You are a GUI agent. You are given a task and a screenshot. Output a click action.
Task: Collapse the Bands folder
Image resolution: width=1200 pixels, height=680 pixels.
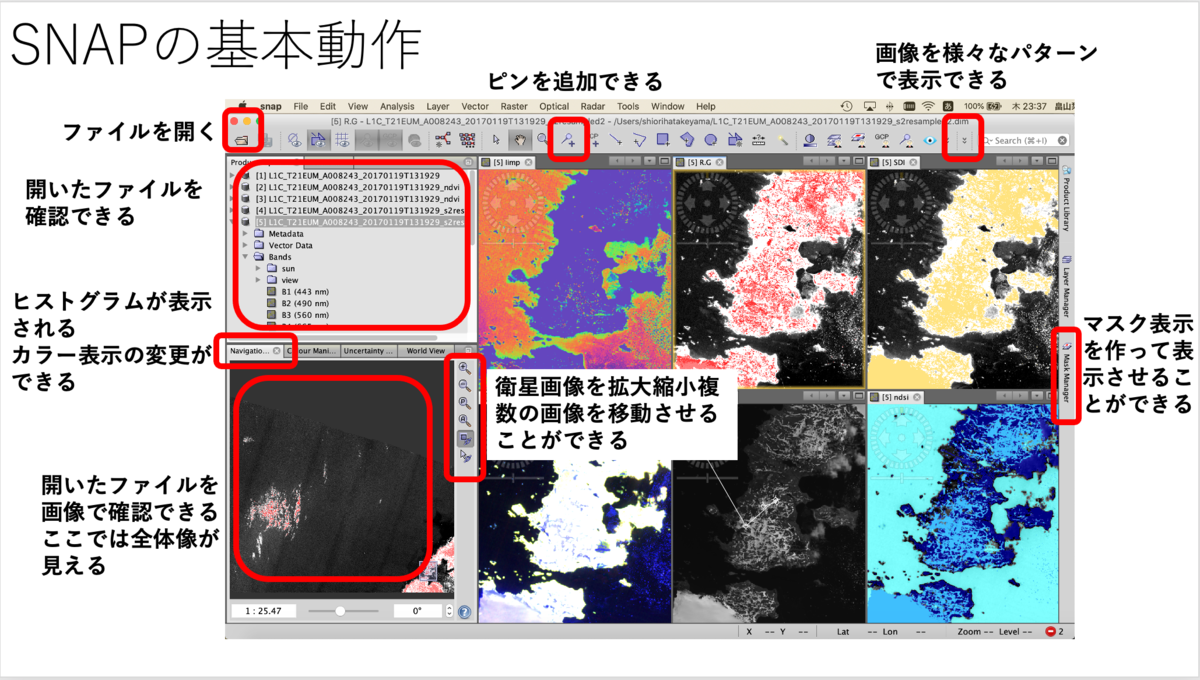pos(246,256)
